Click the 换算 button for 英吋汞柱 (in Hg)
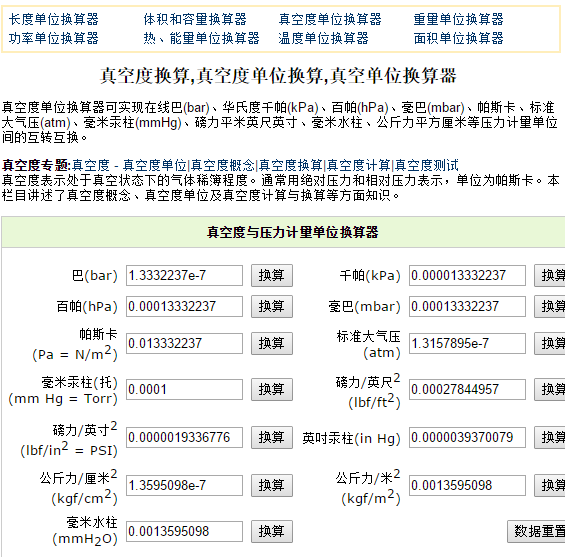 pos(550,437)
